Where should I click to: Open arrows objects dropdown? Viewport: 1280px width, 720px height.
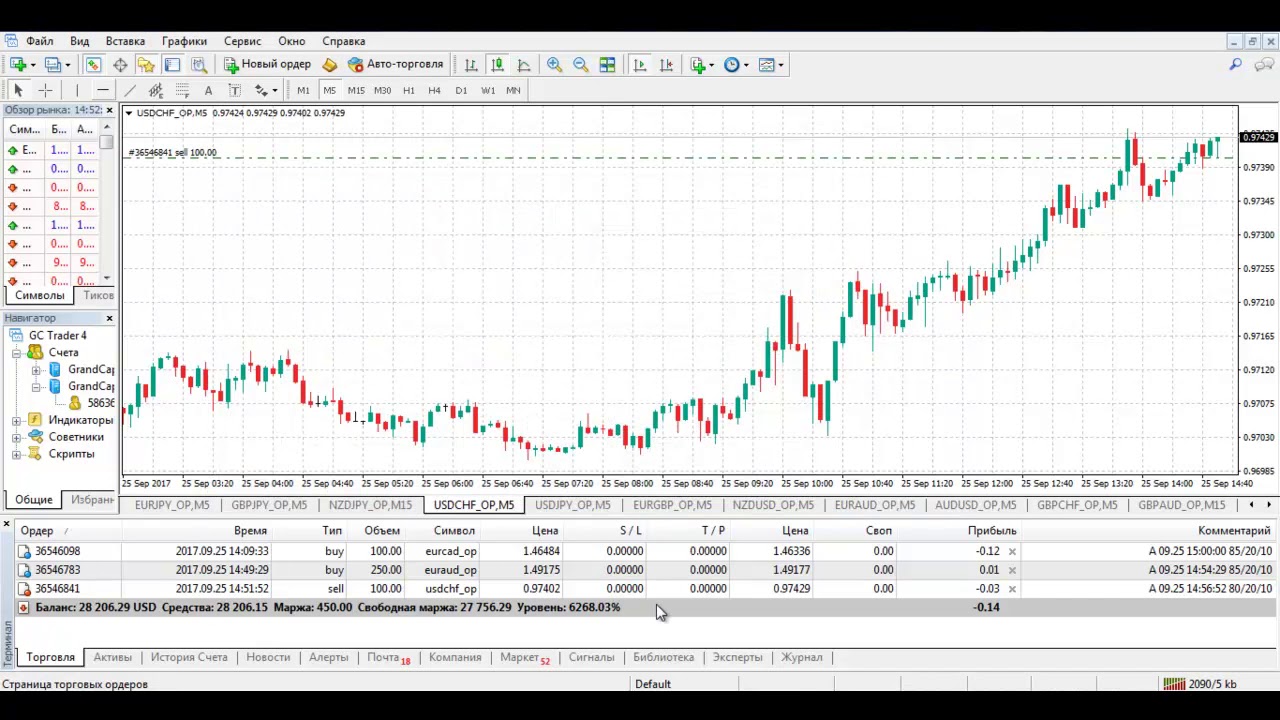[274, 90]
